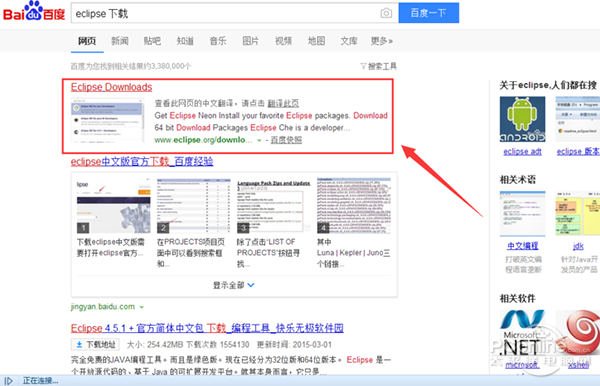The image size is (600, 386).
Task: Click the red swirl xshell icon
Action: pyautogui.click(x=578, y=333)
